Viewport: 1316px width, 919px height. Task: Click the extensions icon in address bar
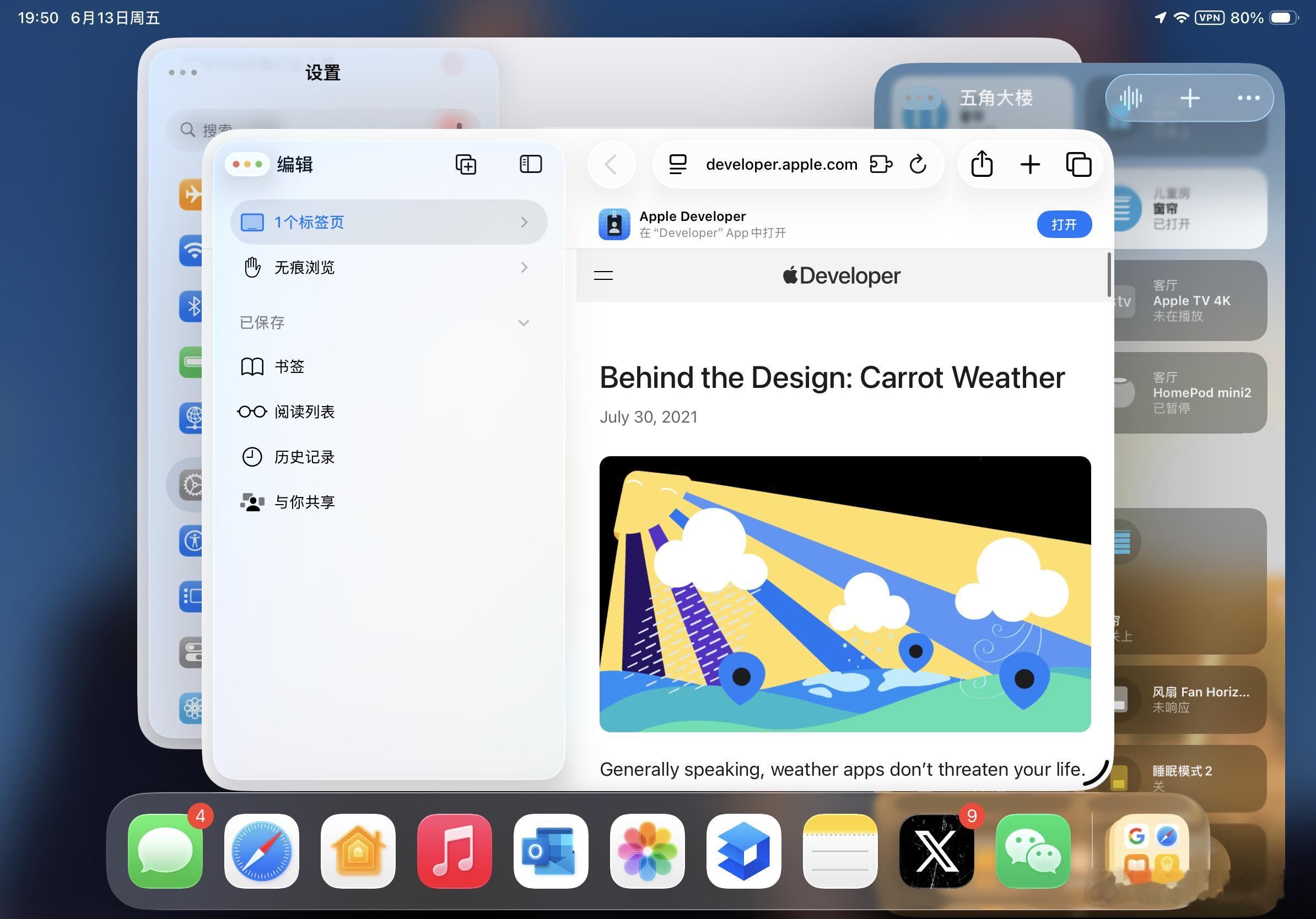pyautogui.click(x=881, y=164)
